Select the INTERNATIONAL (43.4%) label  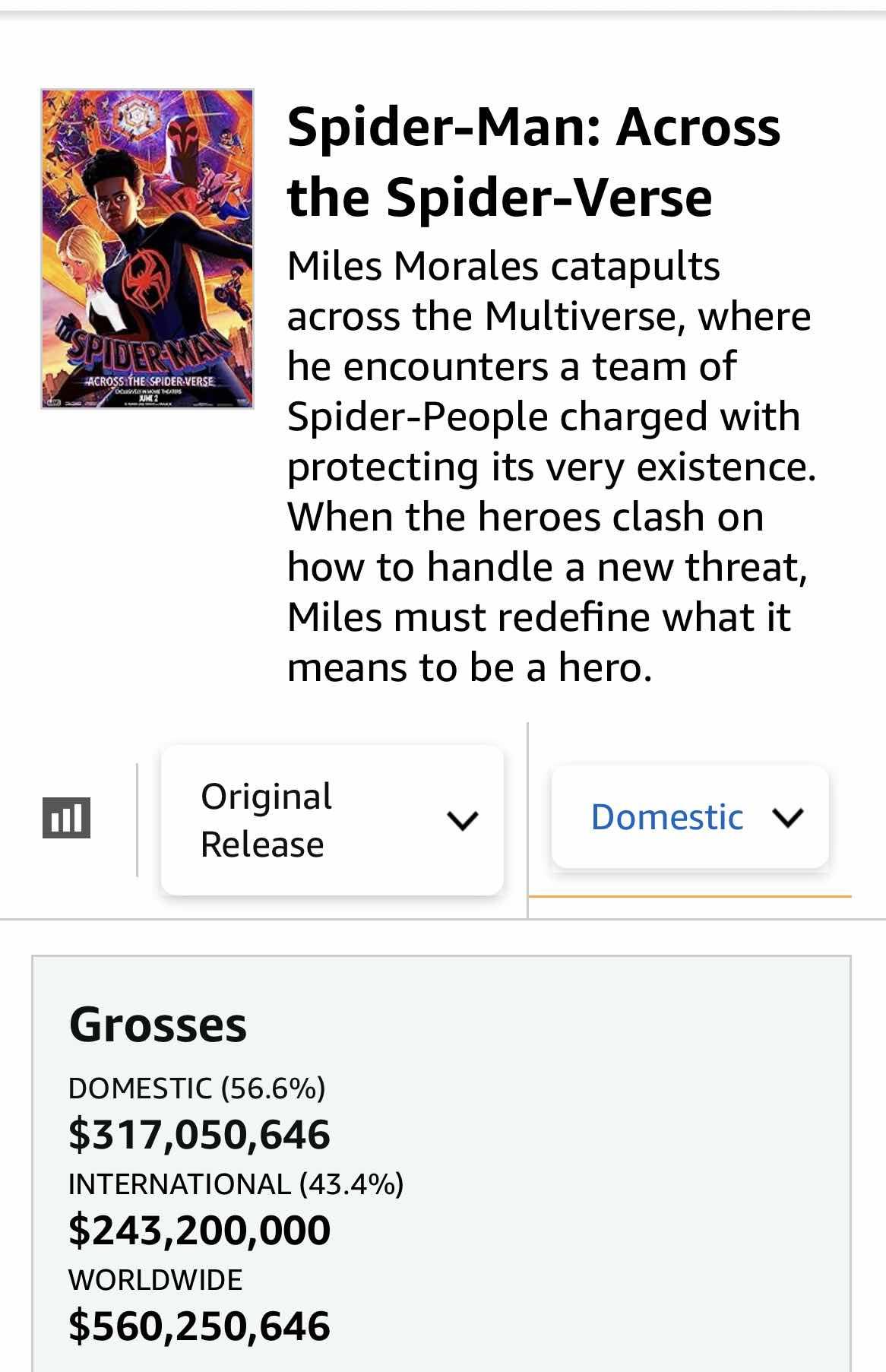pyautogui.click(x=236, y=1184)
